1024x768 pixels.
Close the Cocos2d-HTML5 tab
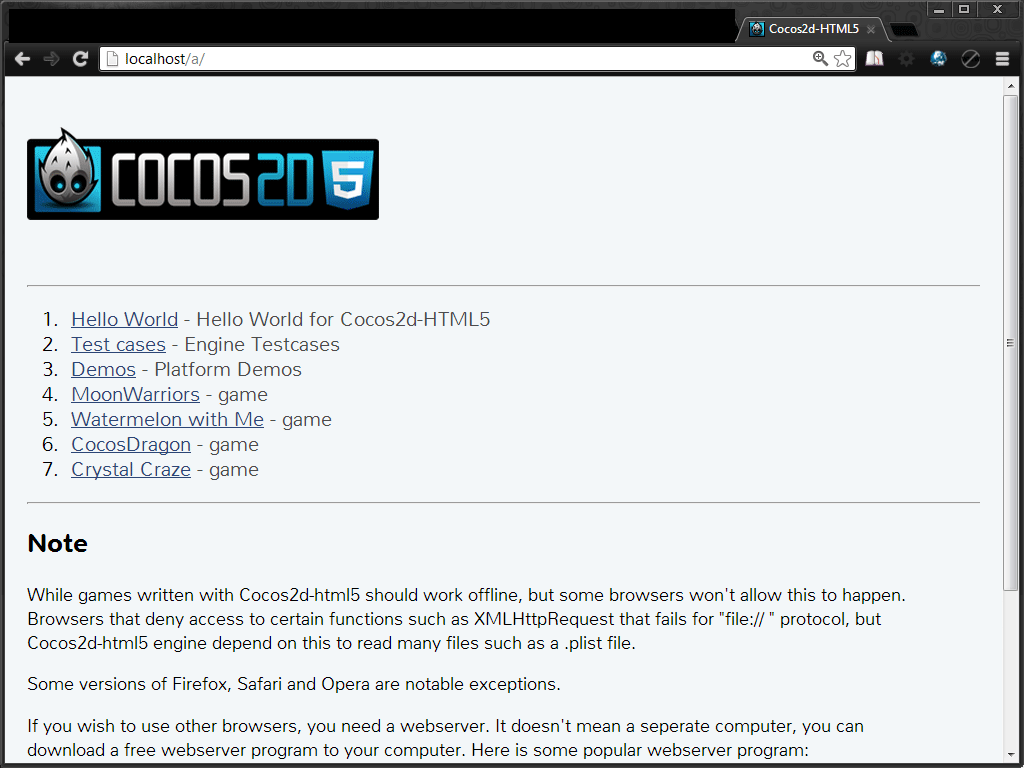[871, 29]
